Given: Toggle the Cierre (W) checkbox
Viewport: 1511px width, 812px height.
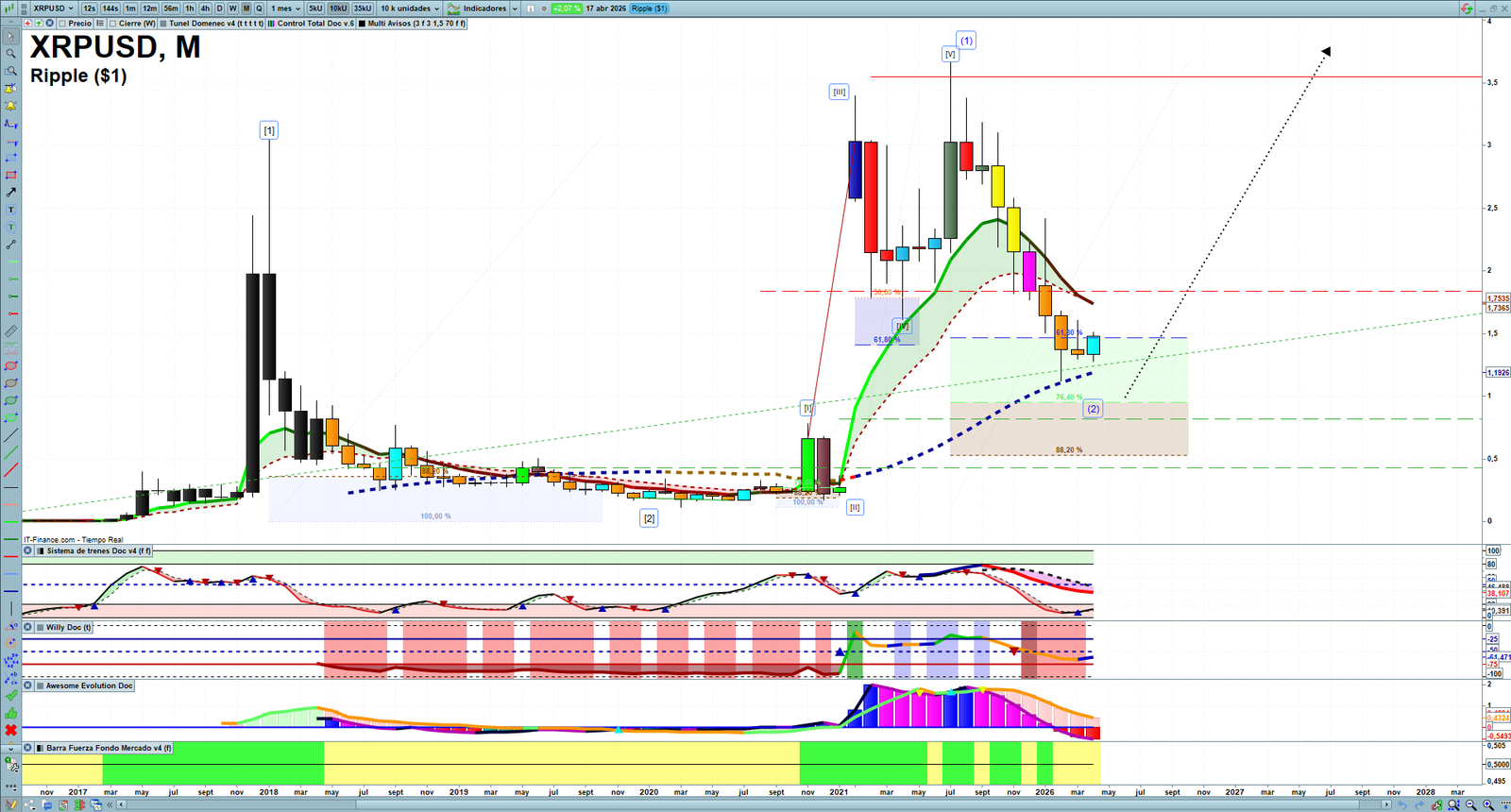Looking at the screenshot, I should pos(113,24).
